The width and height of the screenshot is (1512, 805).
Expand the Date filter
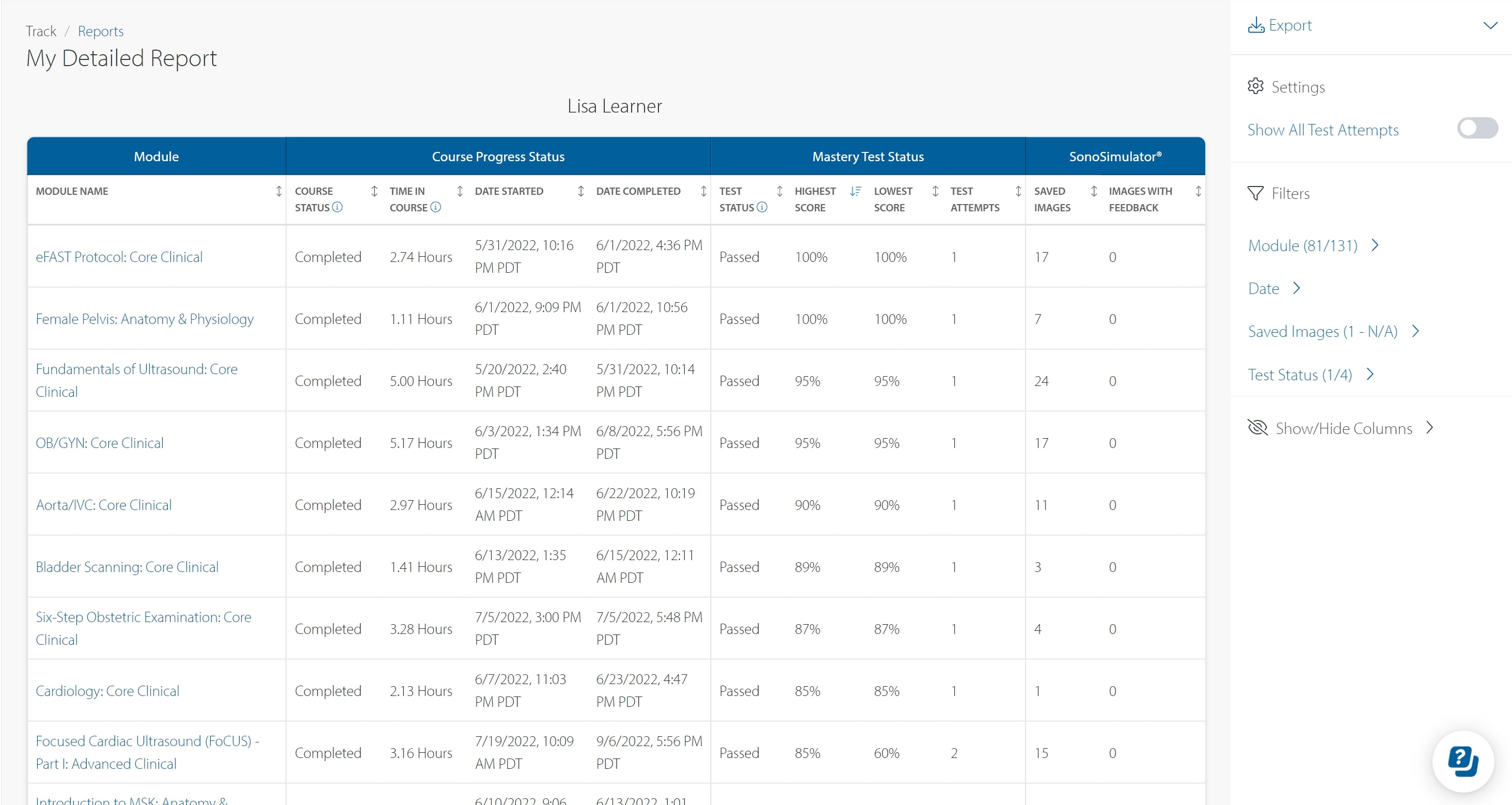(1274, 288)
